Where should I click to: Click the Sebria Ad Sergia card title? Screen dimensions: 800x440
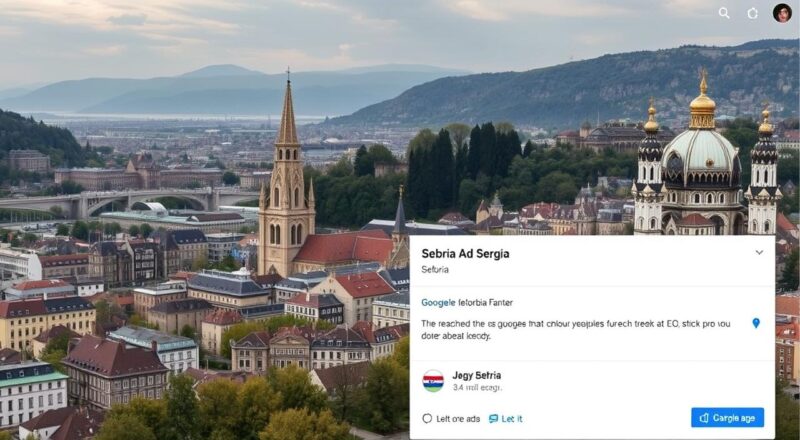click(x=465, y=254)
